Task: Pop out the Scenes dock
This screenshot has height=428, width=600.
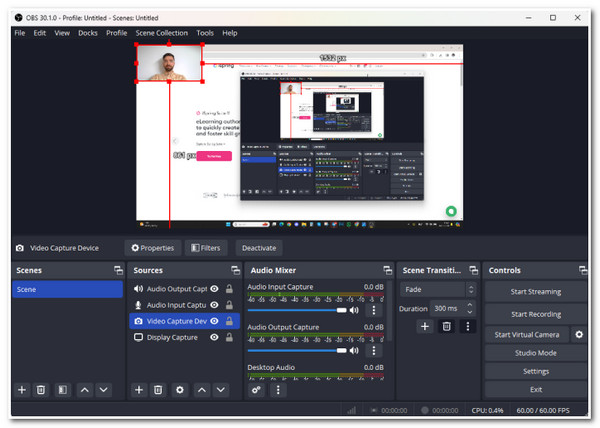Action: [x=119, y=270]
